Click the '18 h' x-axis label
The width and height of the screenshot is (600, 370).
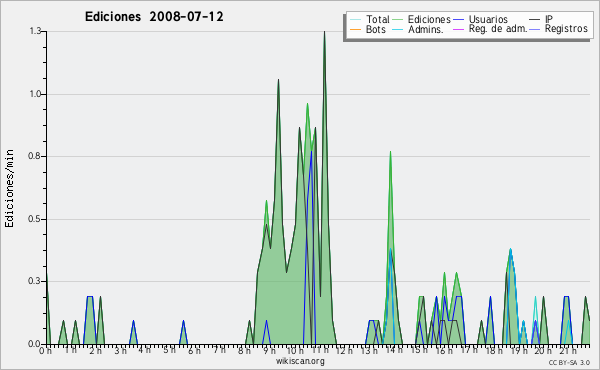494,351
